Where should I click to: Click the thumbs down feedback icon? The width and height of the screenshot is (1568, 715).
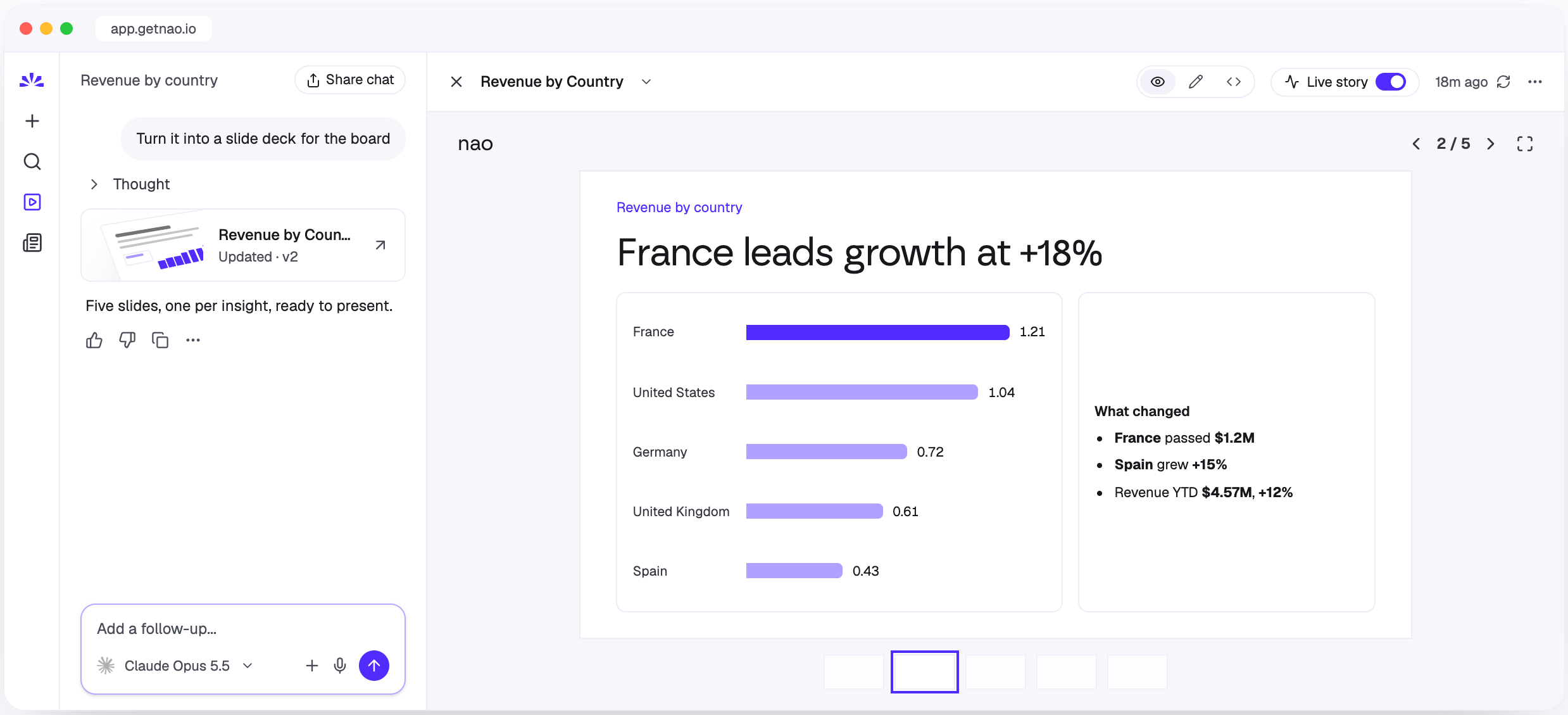pos(127,341)
